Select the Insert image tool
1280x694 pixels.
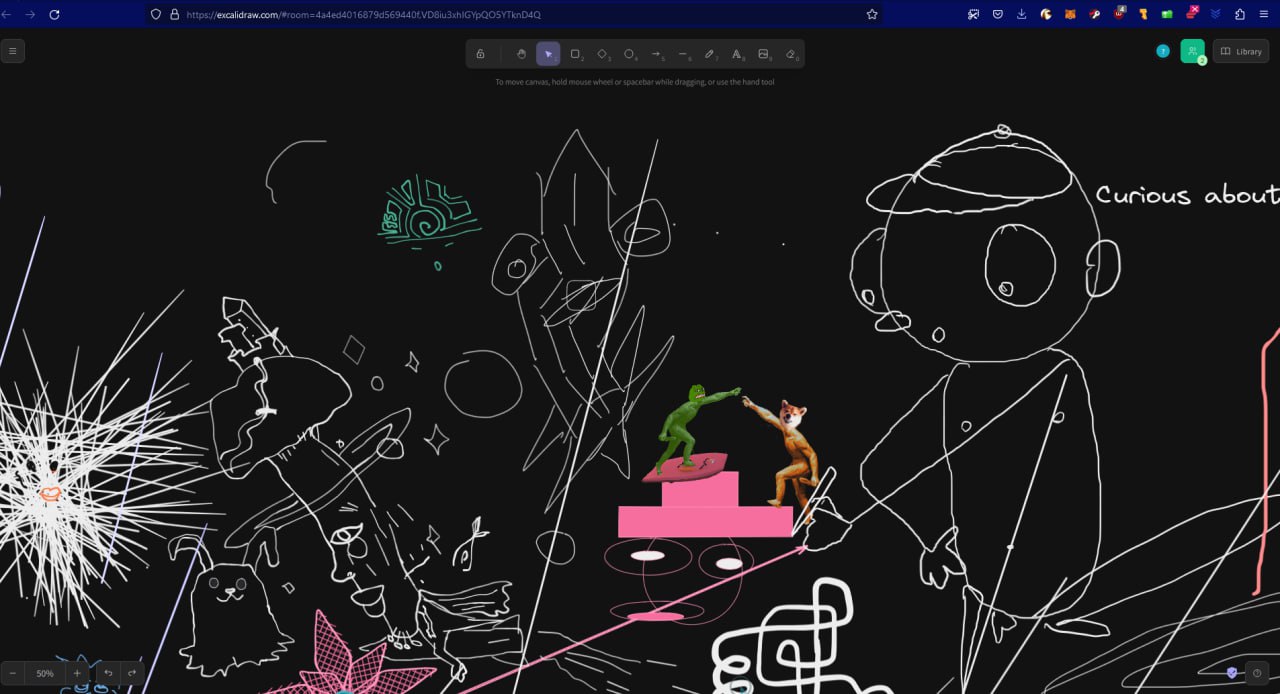(x=764, y=54)
